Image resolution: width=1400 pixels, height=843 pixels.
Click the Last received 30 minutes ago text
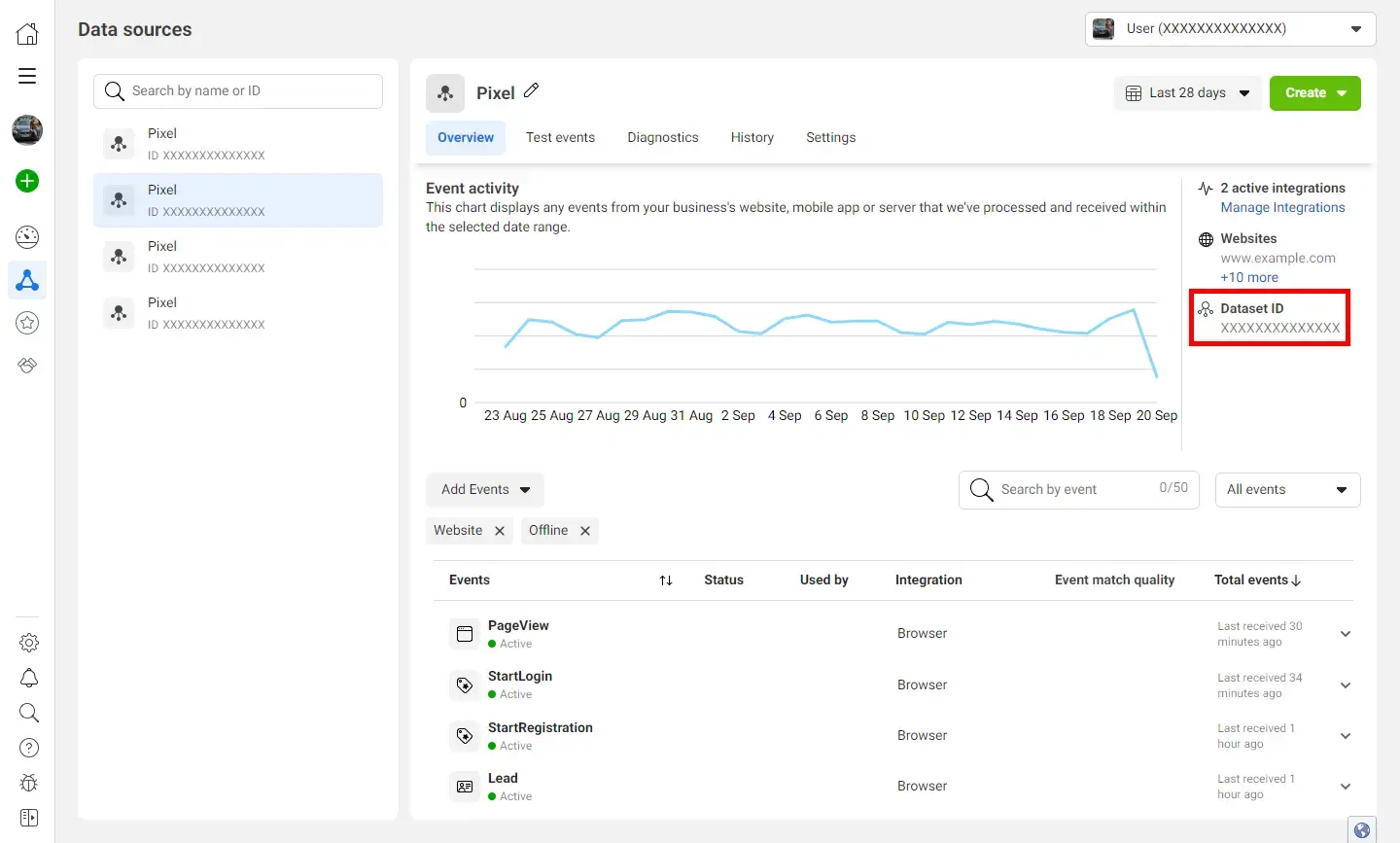[1260, 634]
